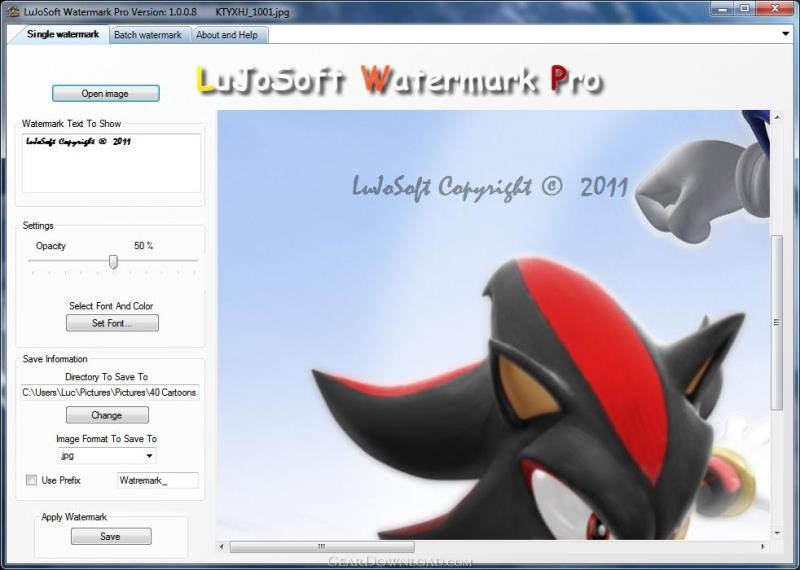Expand the tab overflow arrow at the far right
The image size is (800, 570).
(x=786, y=34)
